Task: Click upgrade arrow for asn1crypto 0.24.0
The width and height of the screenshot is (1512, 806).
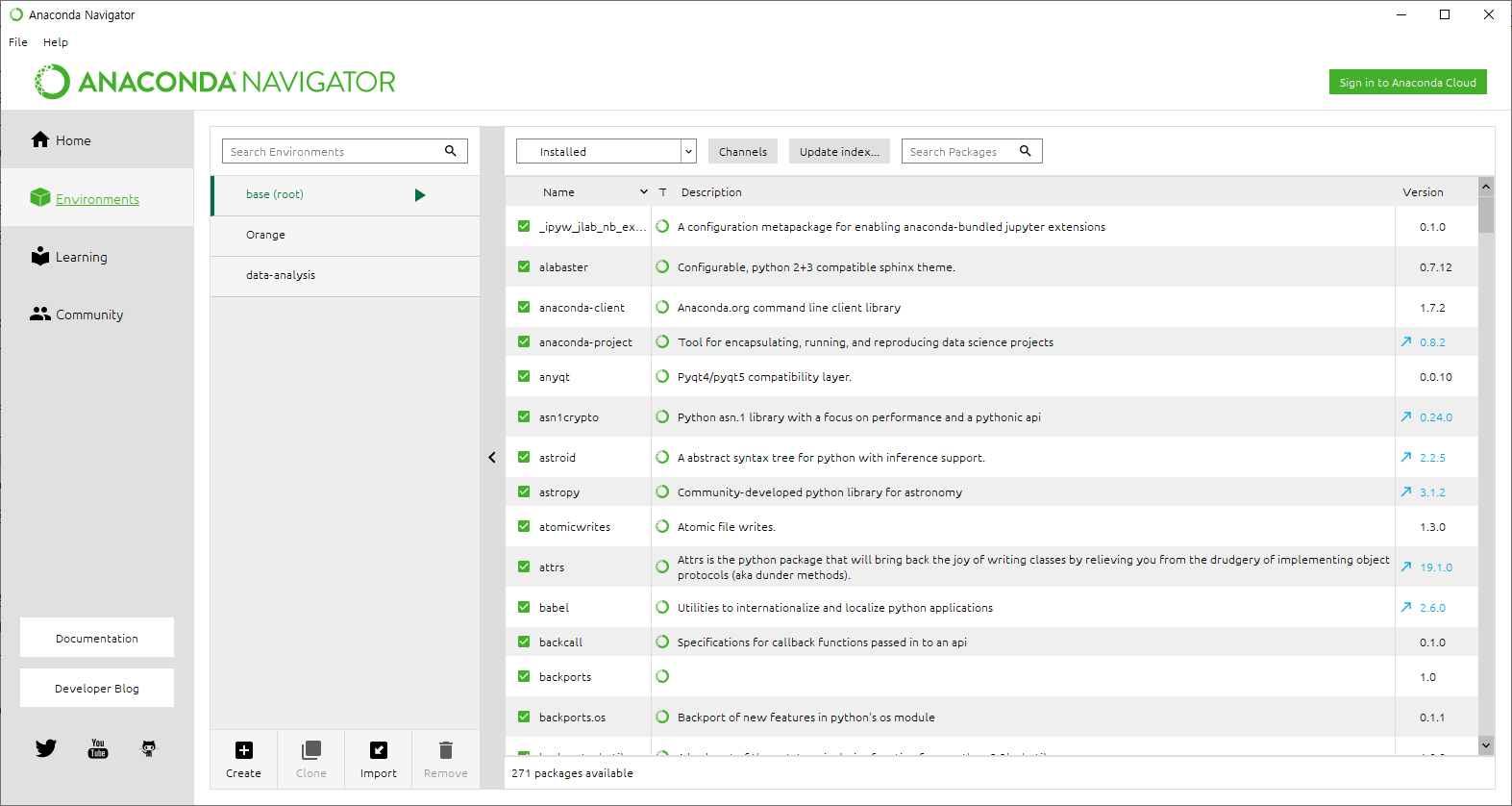Action: click(1406, 416)
